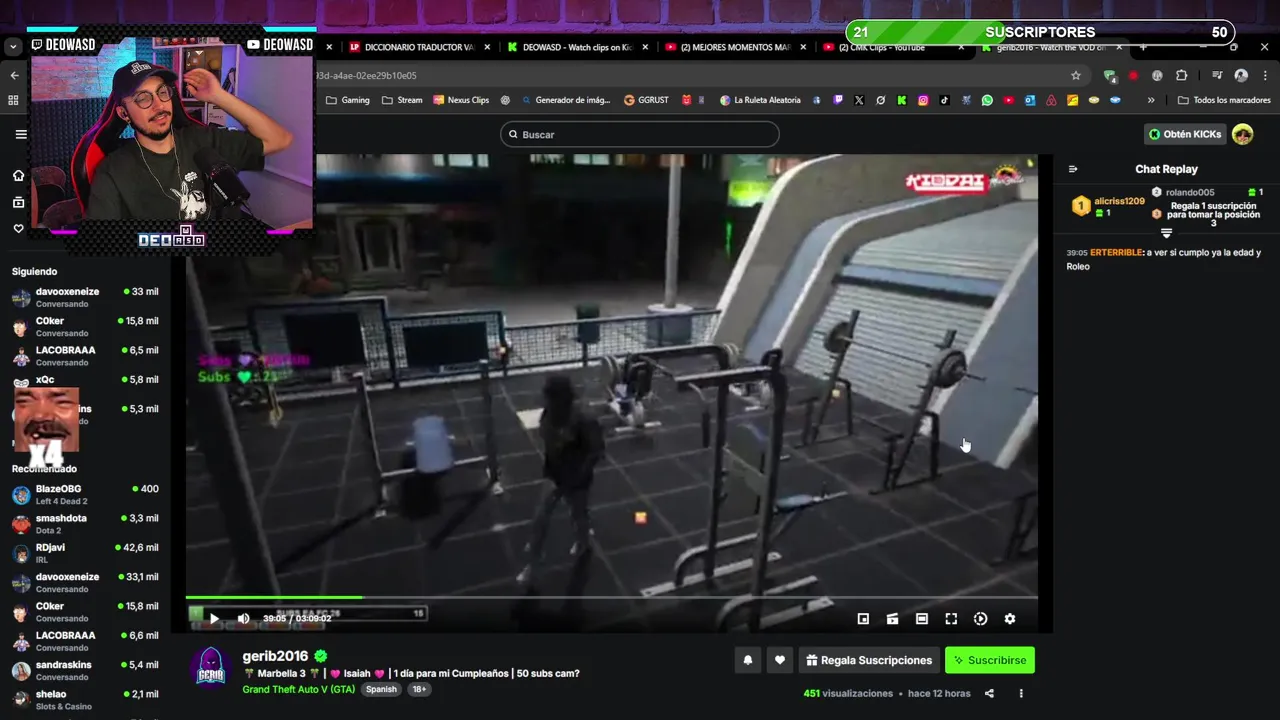Share the video with the share icon

coord(989,693)
